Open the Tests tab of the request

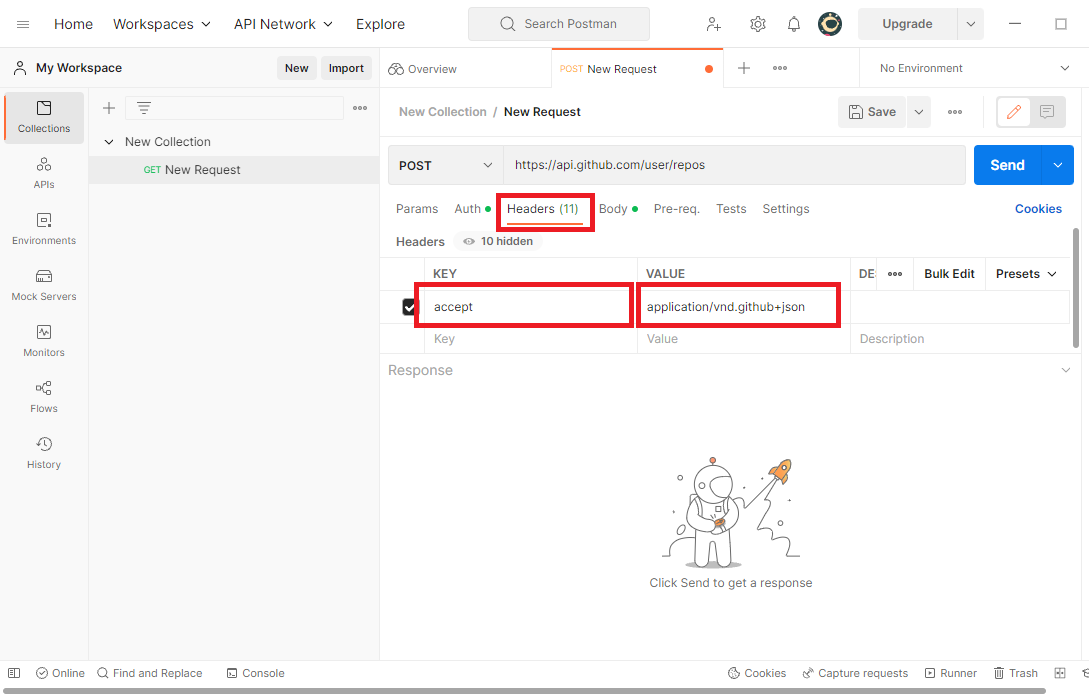[730, 208]
